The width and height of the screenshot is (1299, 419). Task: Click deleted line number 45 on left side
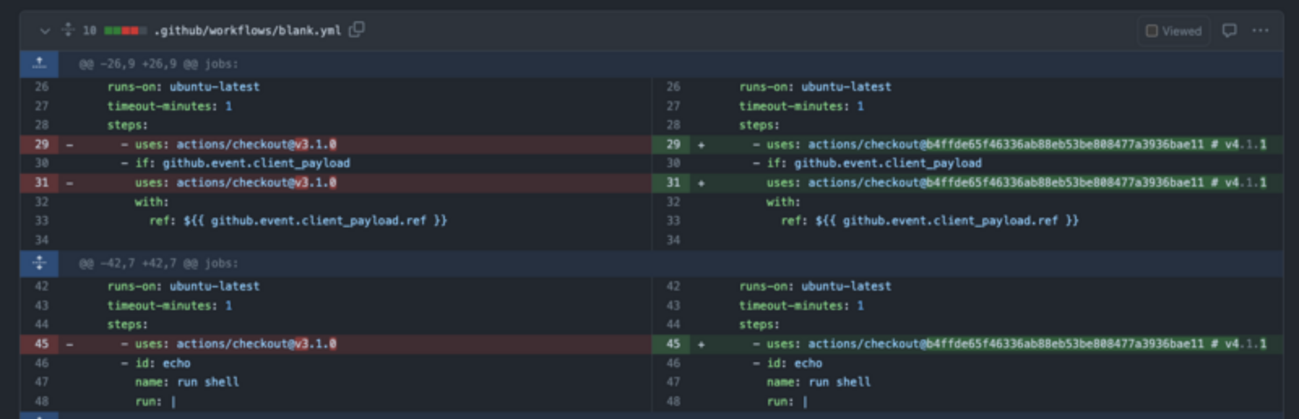tap(40, 344)
